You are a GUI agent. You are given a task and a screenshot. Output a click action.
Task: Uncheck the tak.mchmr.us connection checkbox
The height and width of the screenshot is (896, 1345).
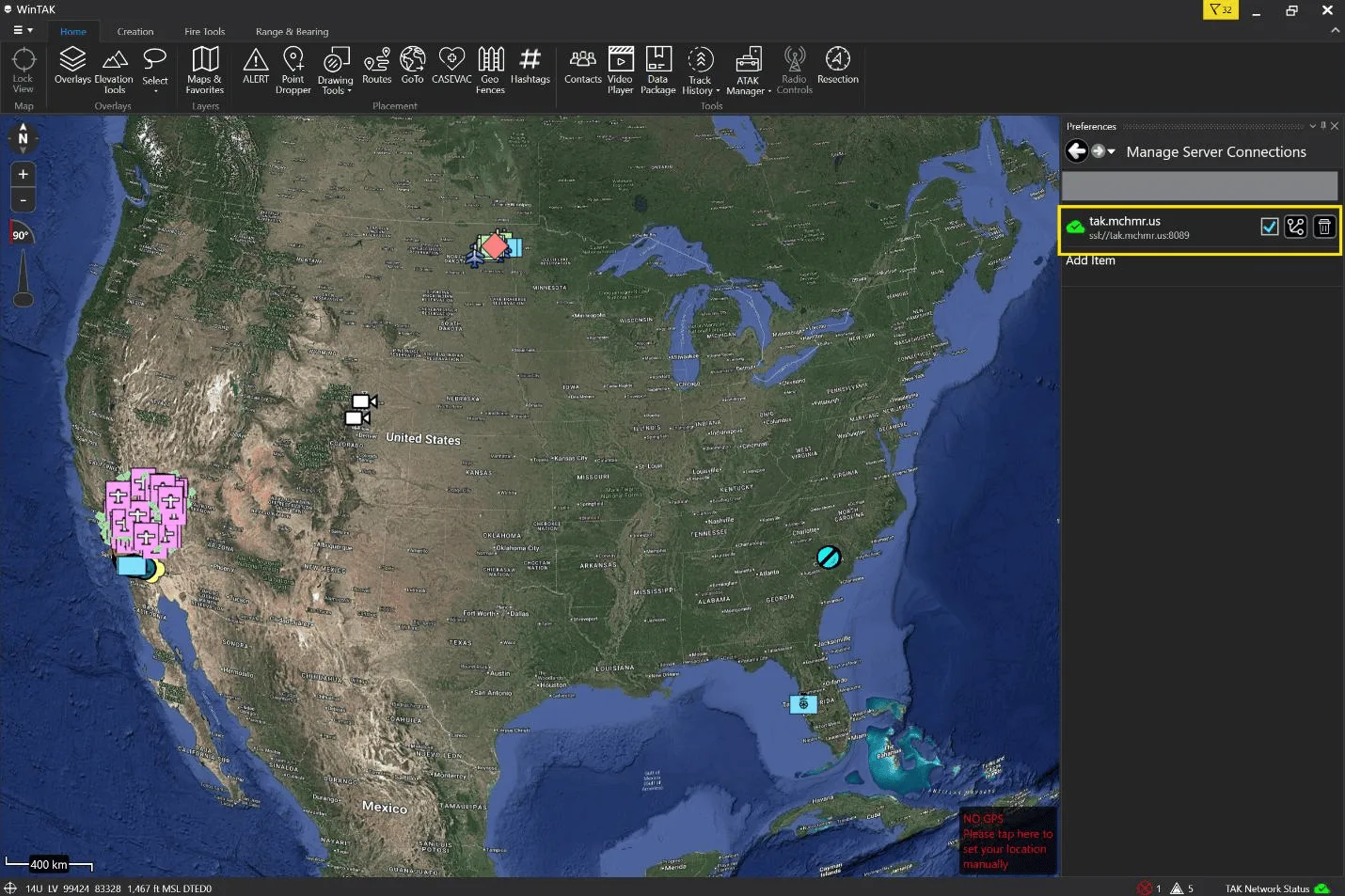point(1270,227)
